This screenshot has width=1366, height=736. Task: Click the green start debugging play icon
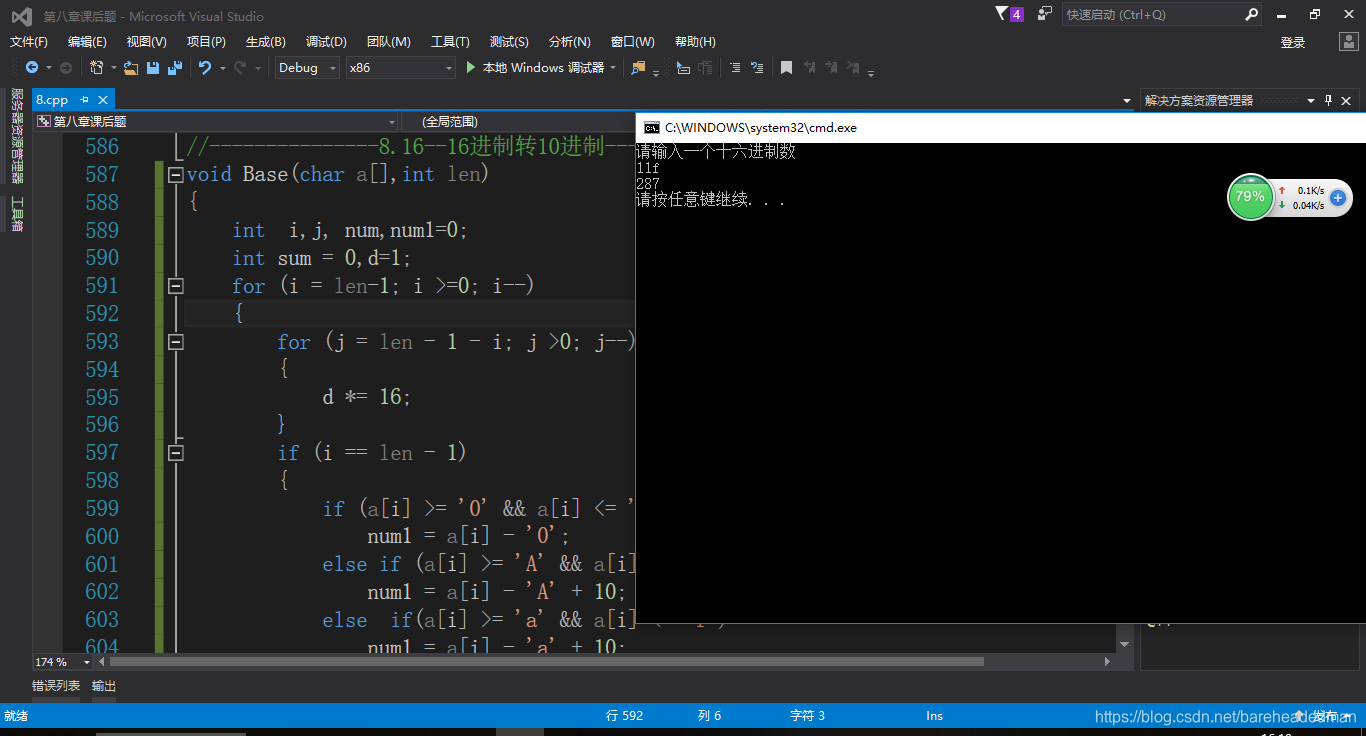472,67
